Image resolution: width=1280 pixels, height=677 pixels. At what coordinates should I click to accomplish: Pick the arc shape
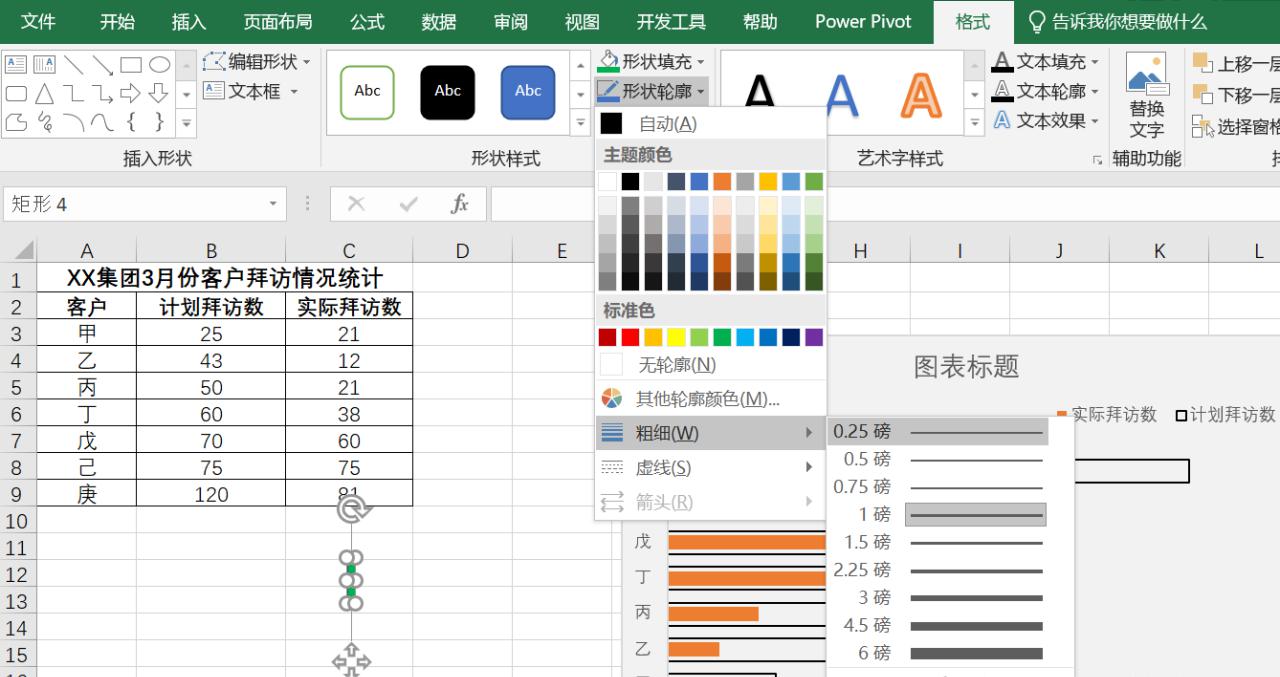tap(73, 122)
